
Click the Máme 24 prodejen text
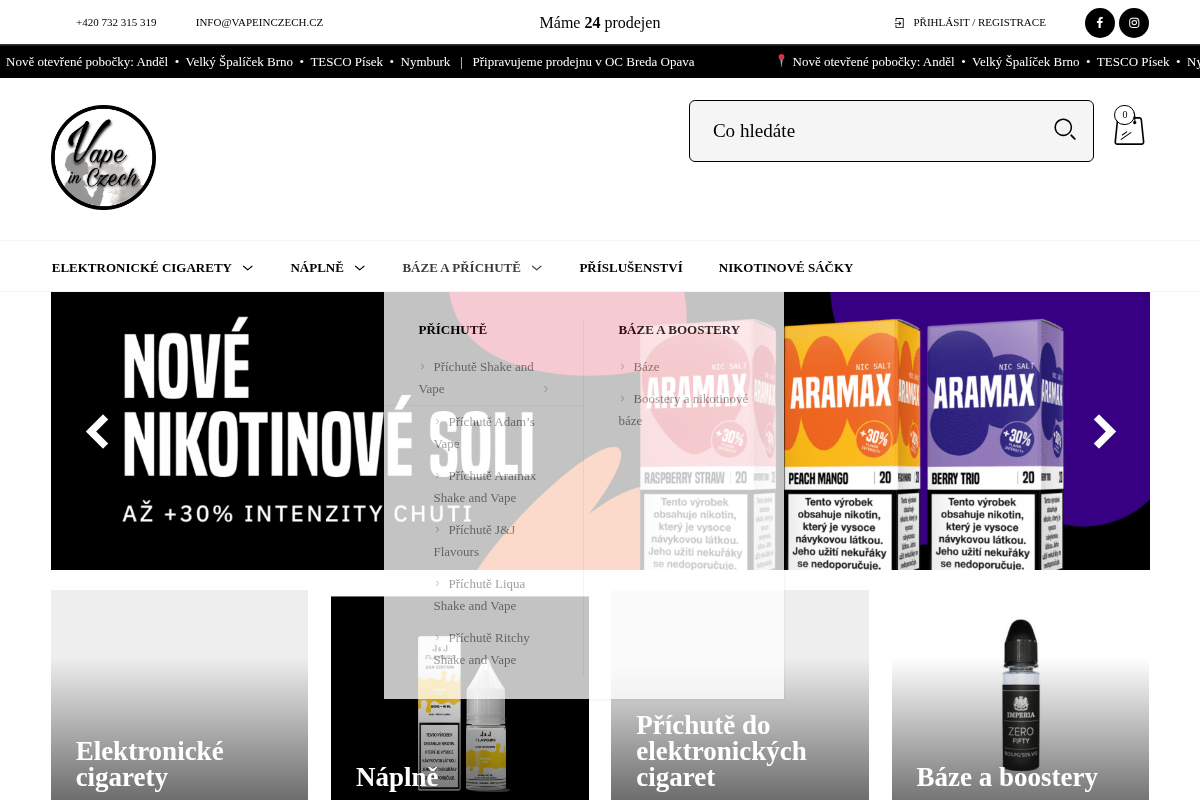tap(600, 23)
